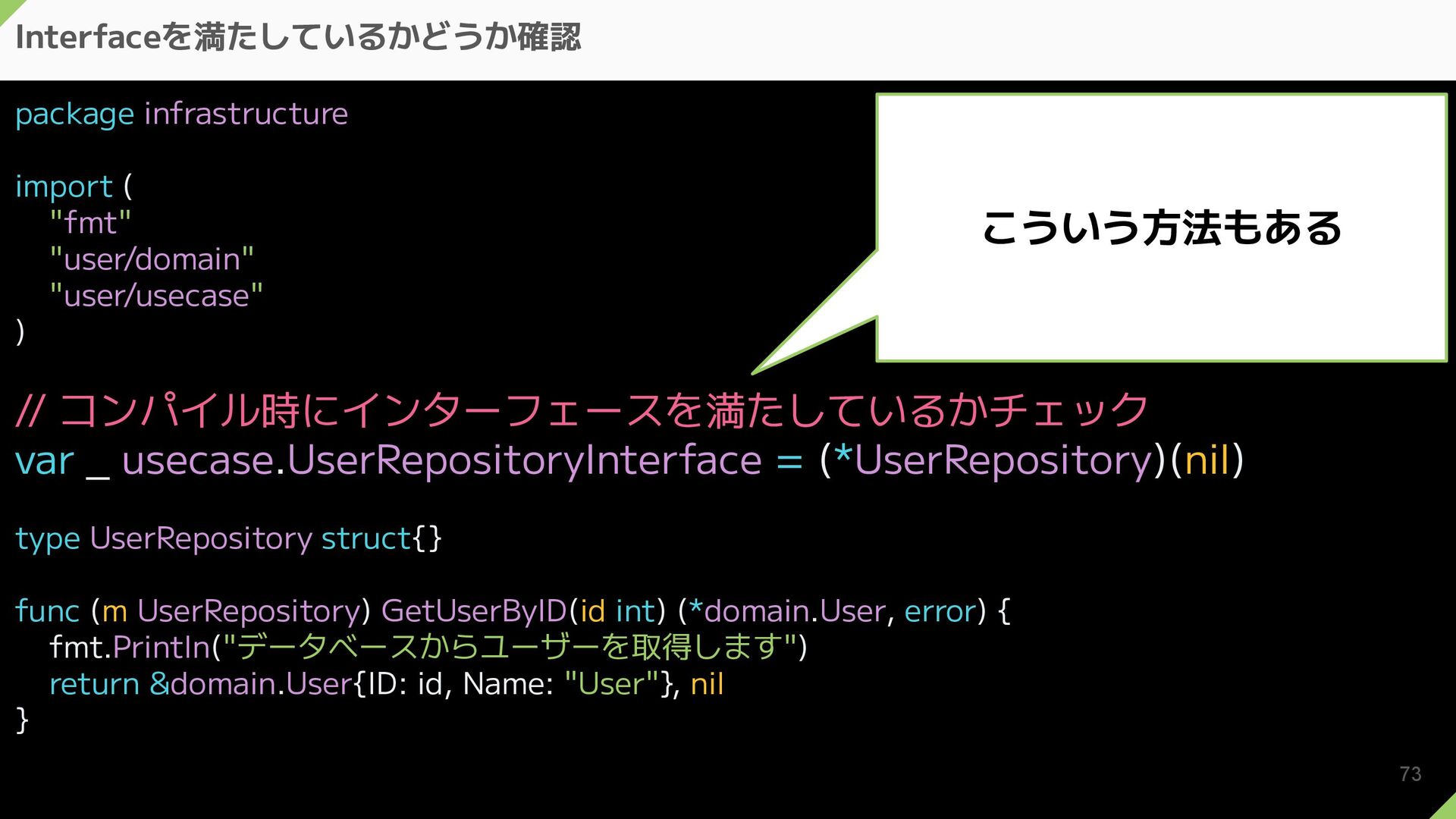Click the "GetUserByID" method name

(x=474, y=611)
